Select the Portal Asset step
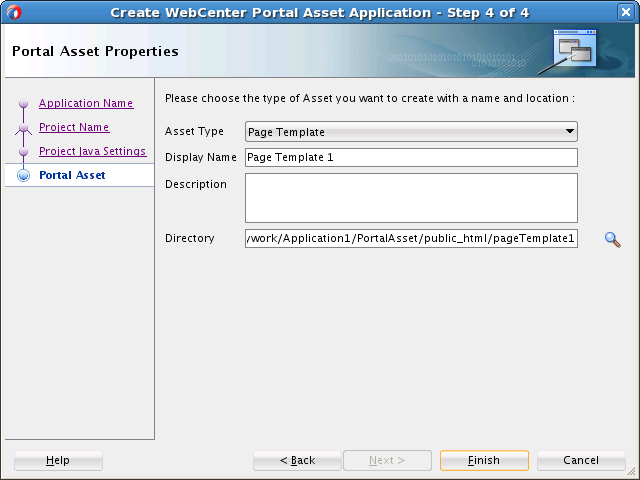640x480 pixels. click(x=72, y=175)
